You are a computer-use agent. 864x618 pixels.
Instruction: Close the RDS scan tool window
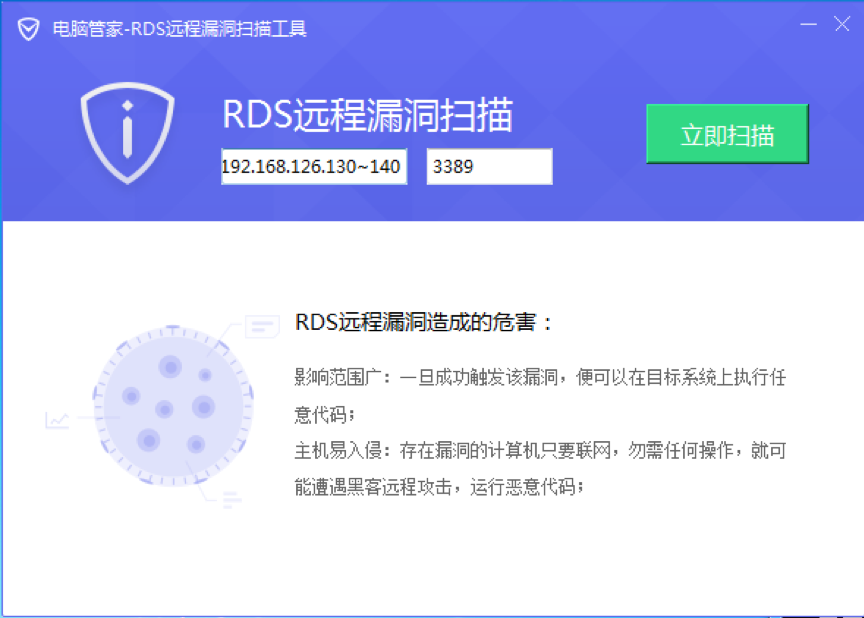(x=842, y=24)
